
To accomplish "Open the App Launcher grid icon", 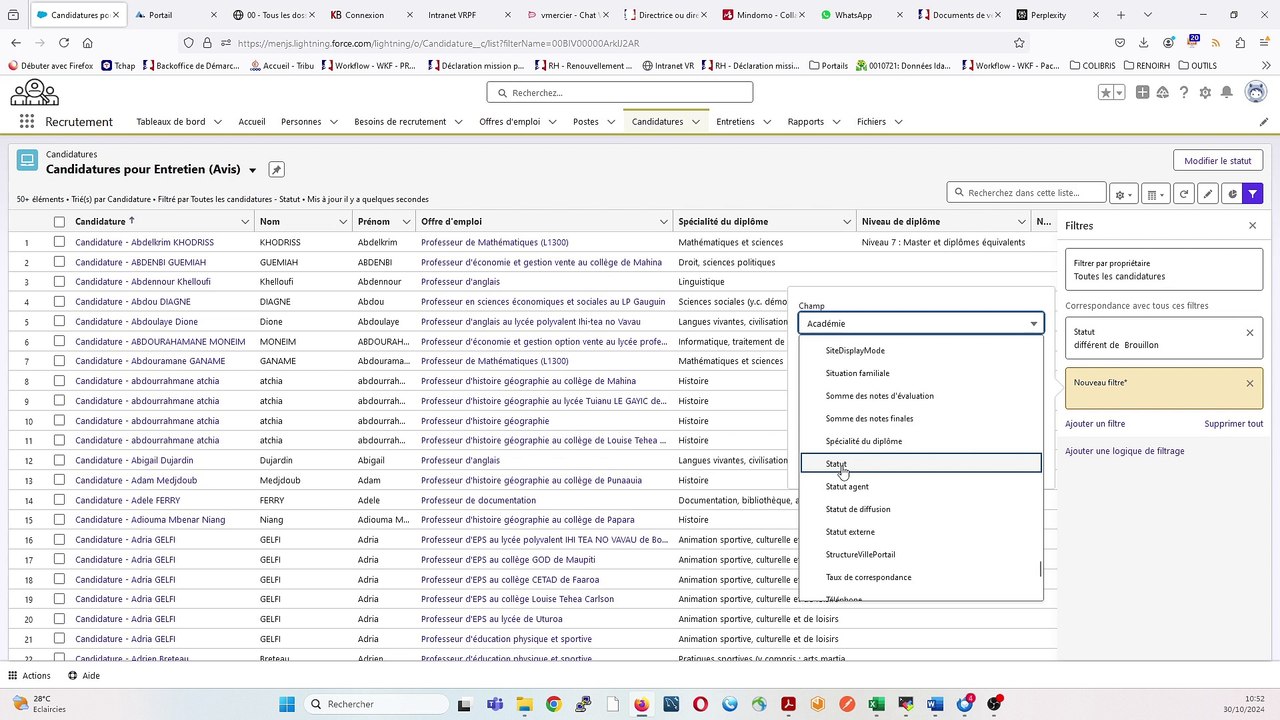I will point(26,122).
